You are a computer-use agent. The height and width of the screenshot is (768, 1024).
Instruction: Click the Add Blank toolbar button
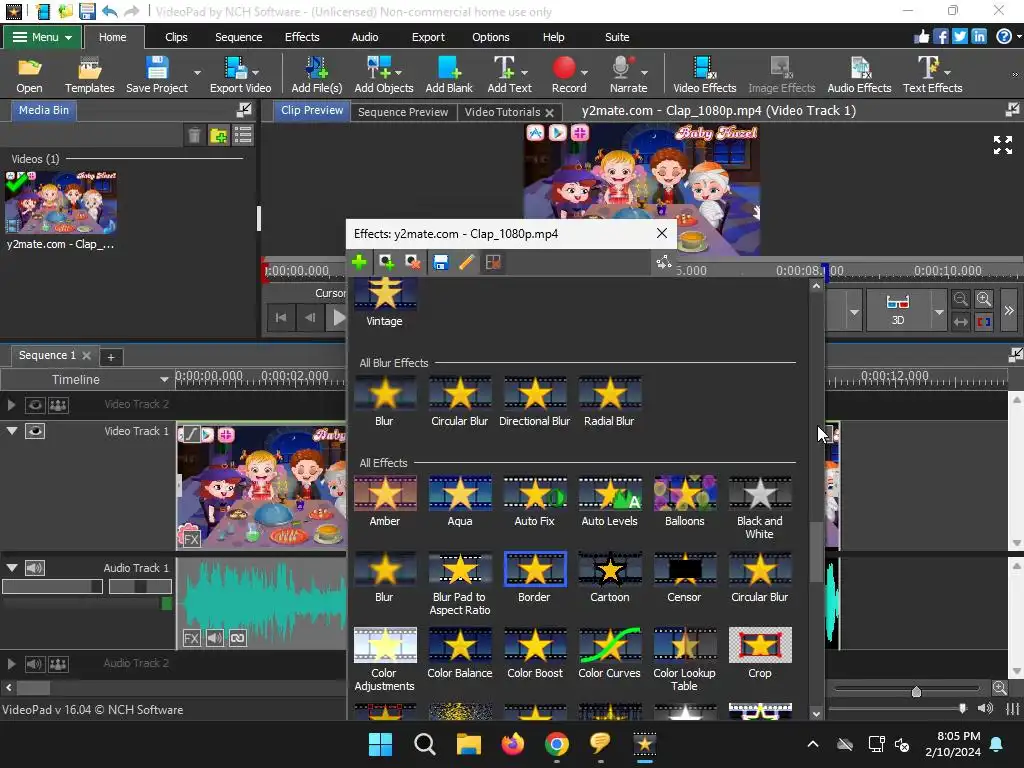[449, 74]
